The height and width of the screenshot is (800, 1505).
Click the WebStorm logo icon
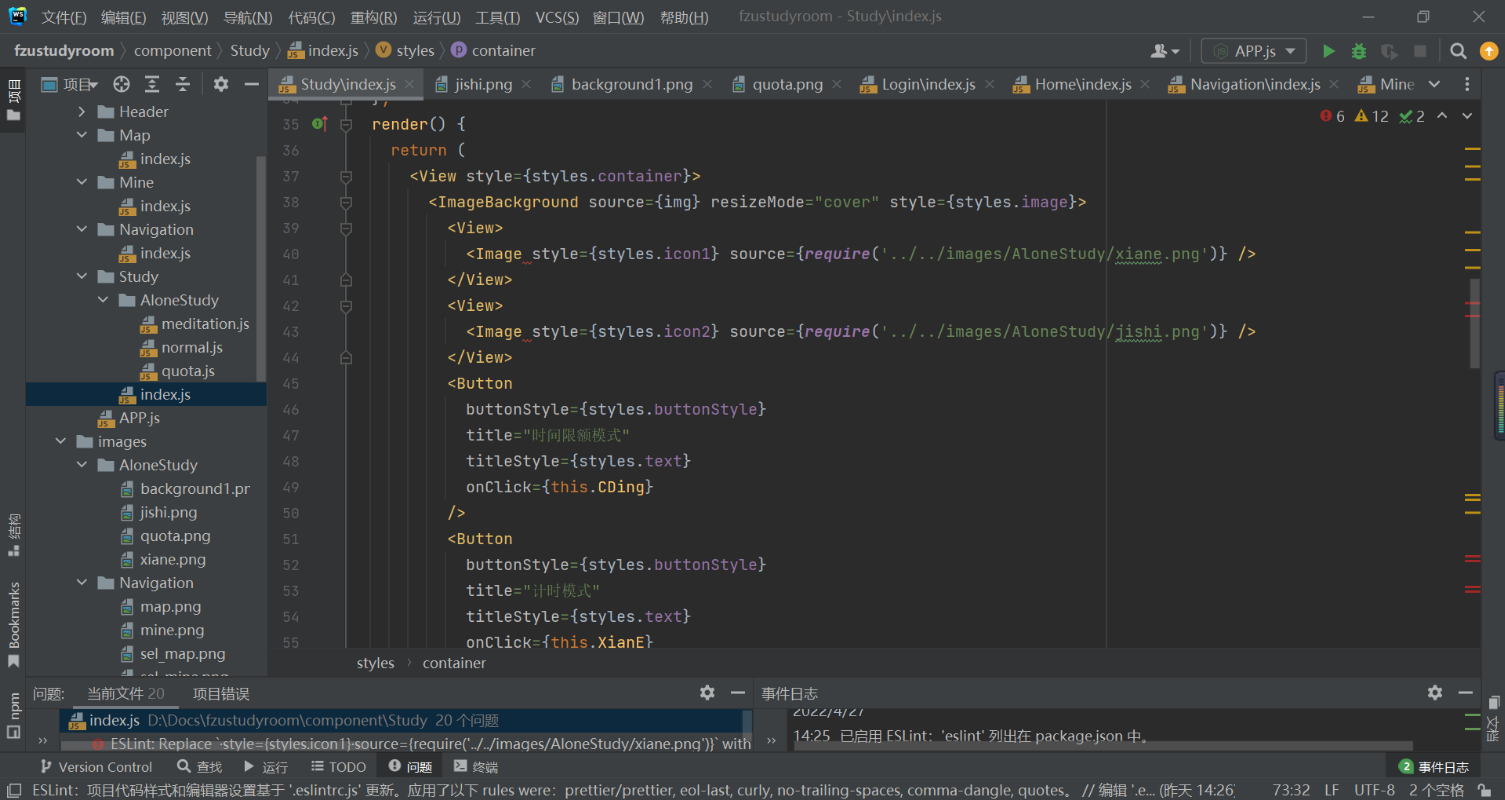click(x=17, y=17)
